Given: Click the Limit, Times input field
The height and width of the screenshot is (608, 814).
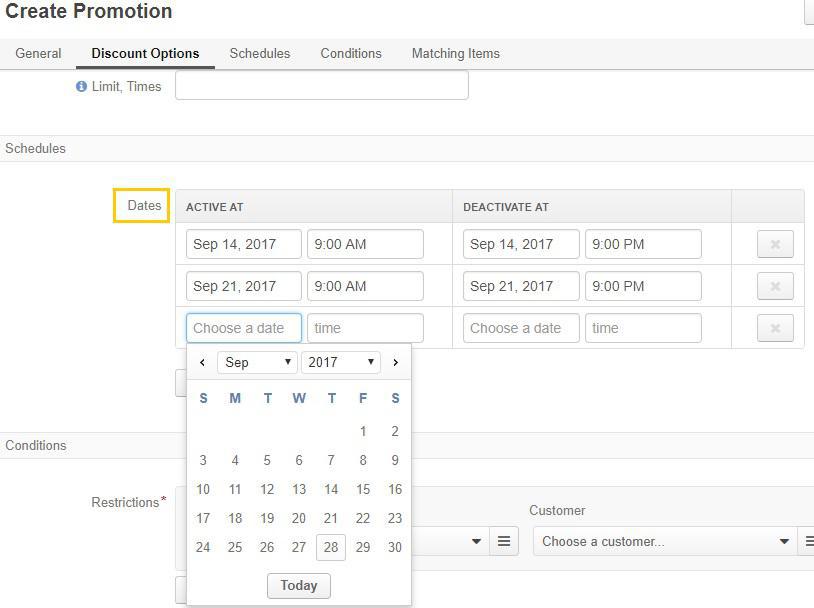Looking at the screenshot, I should point(322,85).
